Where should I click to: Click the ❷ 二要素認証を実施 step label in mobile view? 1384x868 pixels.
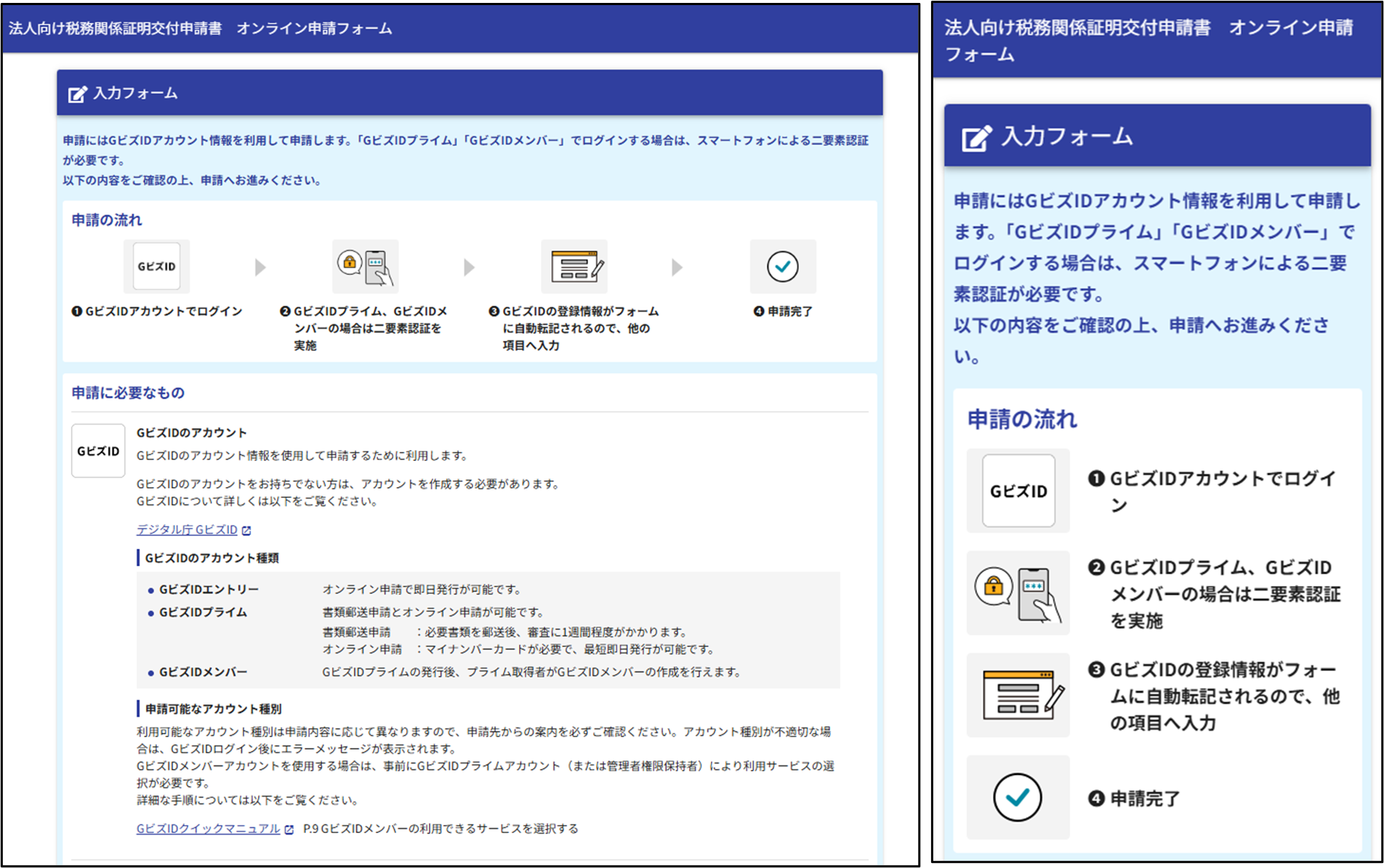[x=1214, y=594]
